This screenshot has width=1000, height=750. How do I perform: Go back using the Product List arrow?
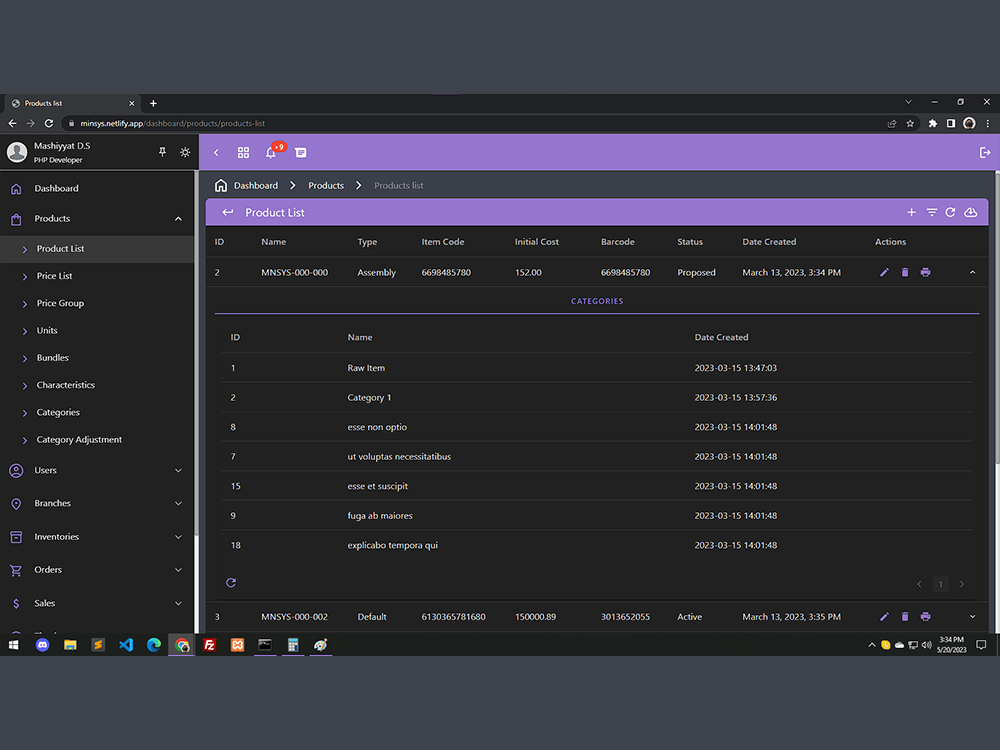(228, 212)
